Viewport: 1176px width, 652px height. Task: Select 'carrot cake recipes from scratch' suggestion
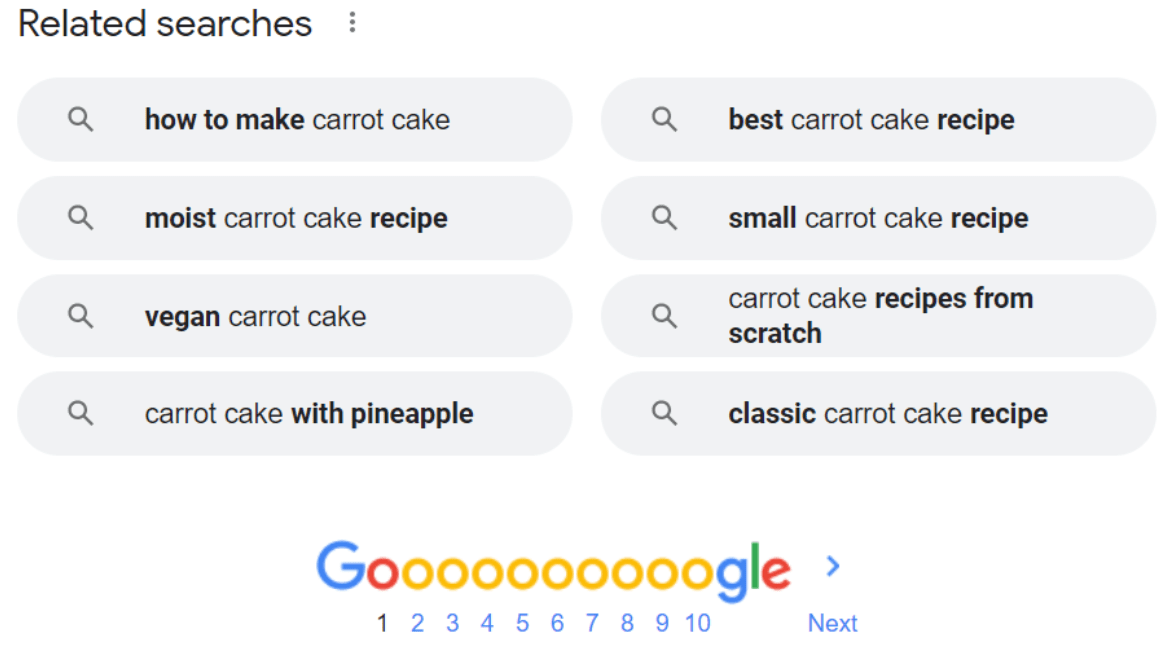tap(880, 316)
